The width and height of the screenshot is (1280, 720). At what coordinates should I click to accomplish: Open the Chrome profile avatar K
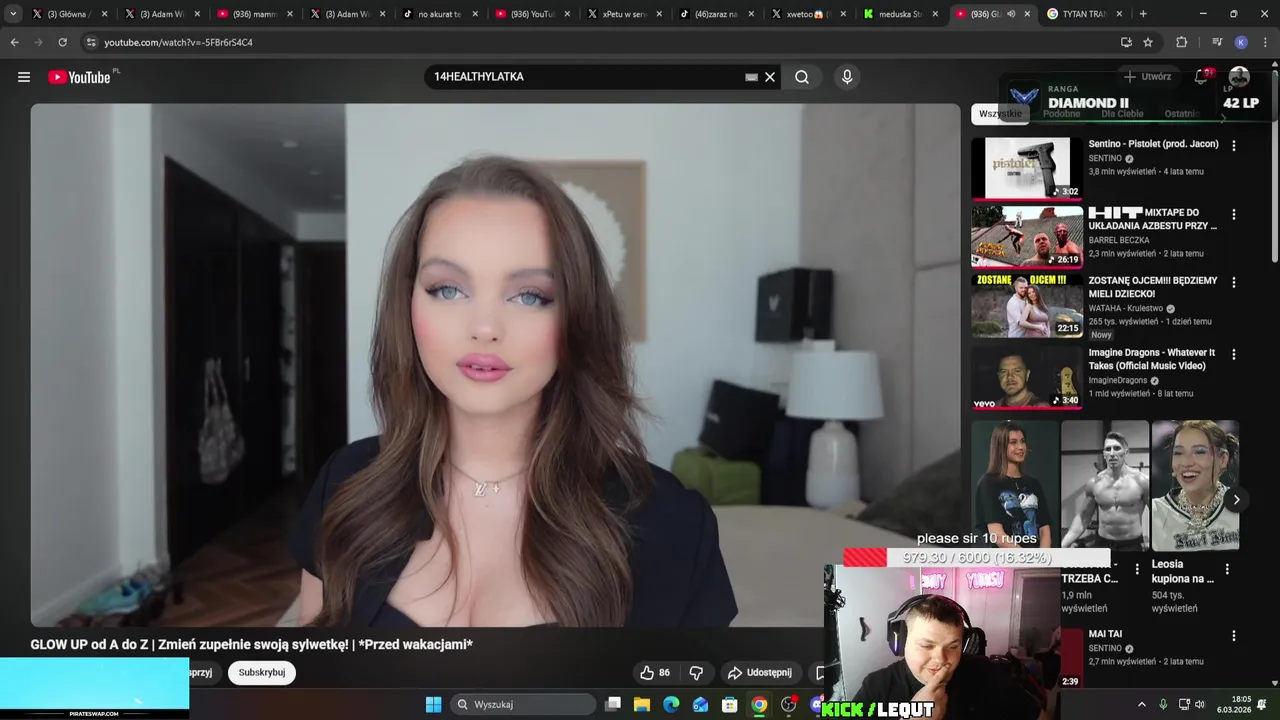coord(1241,42)
